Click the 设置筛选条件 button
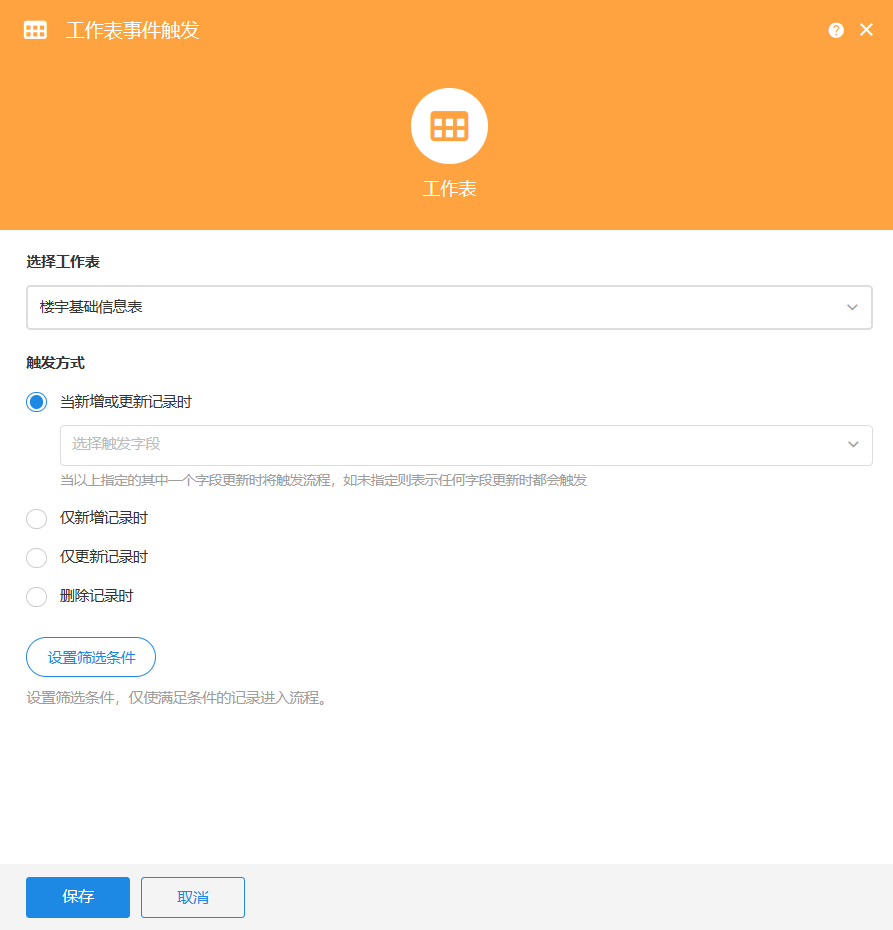Image resolution: width=893 pixels, height=930 pixels. tap(91, 657)
